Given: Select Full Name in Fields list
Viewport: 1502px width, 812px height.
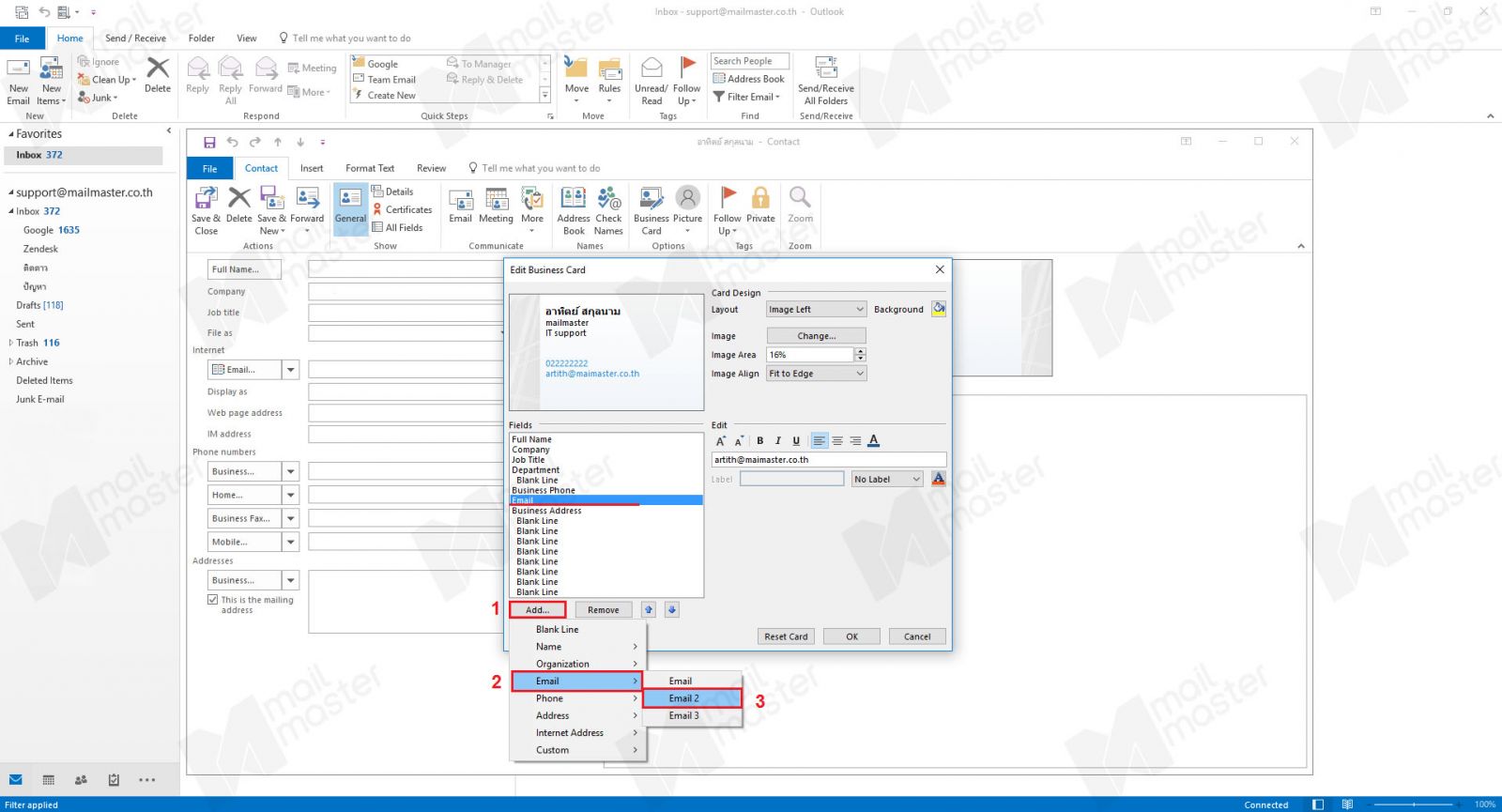Looking at the screenshot, I should coord(605,439).
